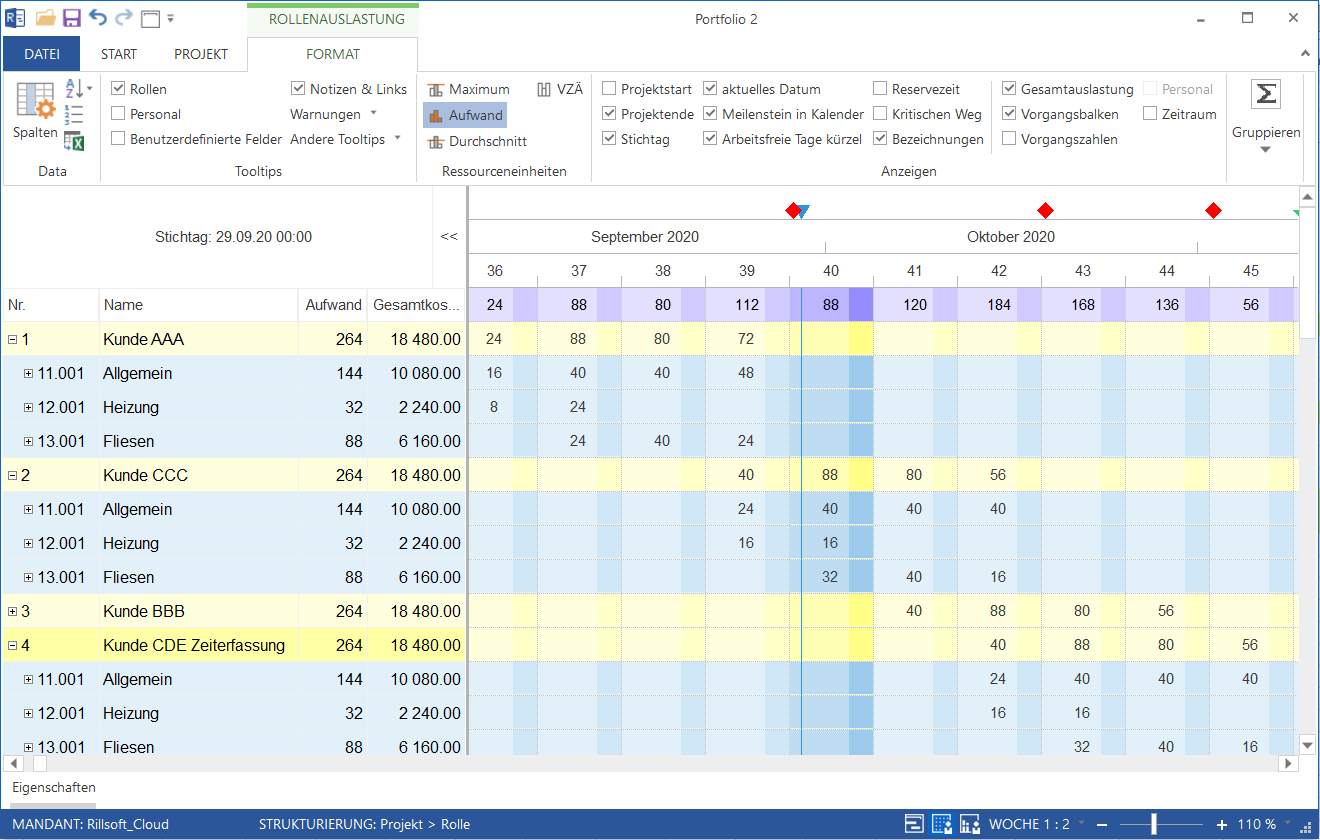
Task: Click the save icon in quick access toolbar
Action: [x=72, y=18]
